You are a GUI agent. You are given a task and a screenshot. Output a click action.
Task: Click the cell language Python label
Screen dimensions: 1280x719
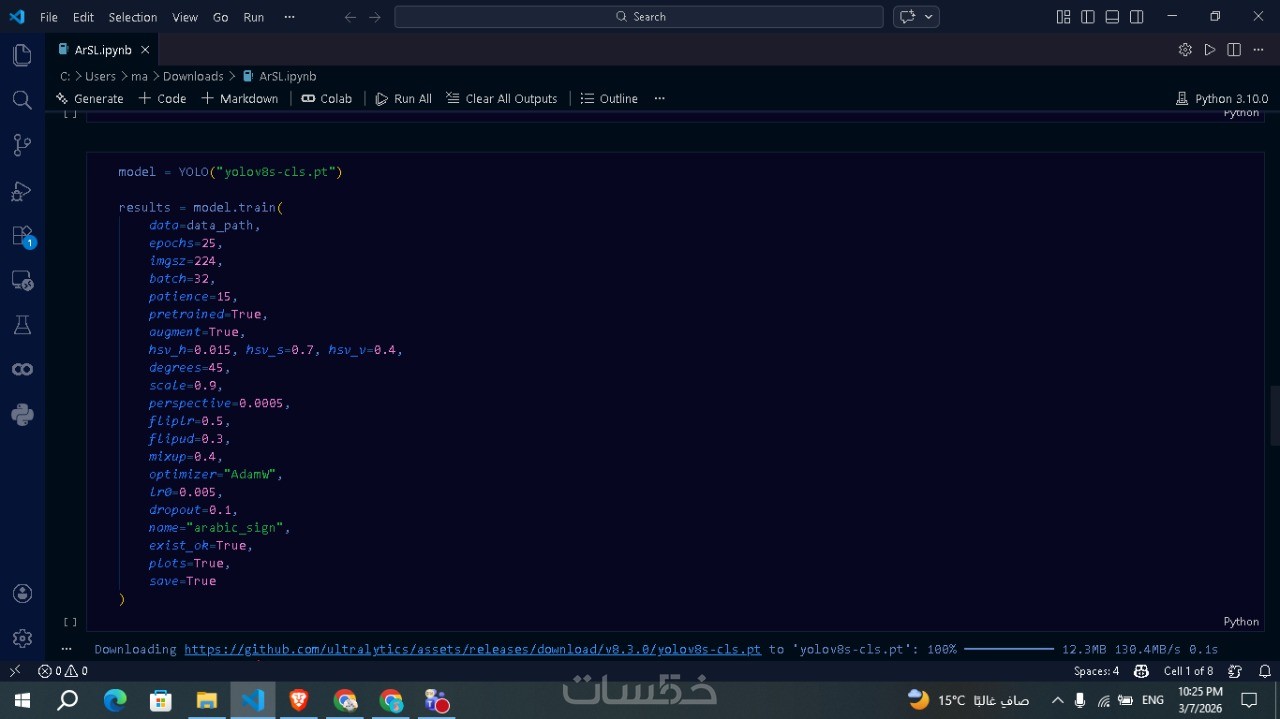(x=1241, y=621)
